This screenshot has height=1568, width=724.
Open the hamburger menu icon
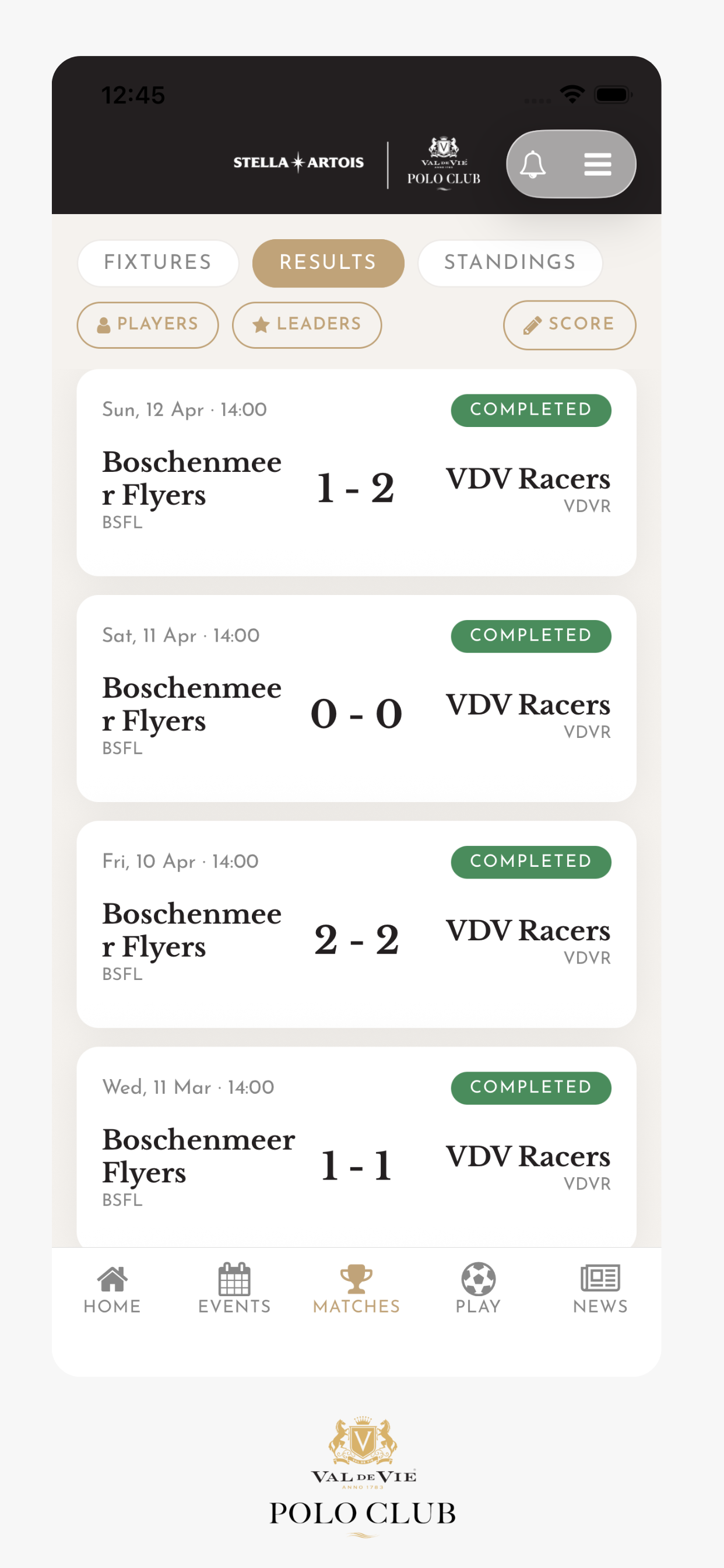coord(598,164)
